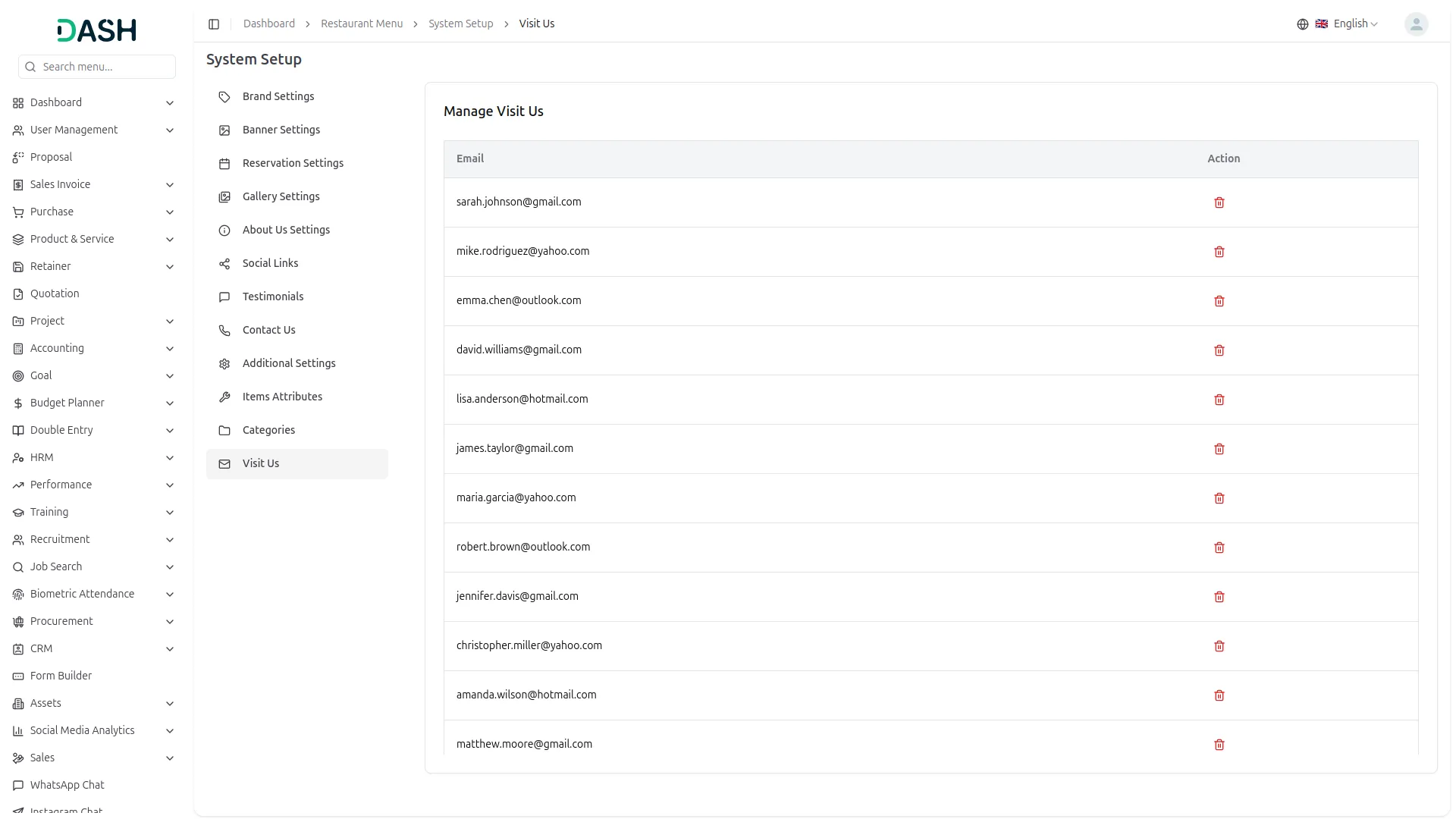Screen dimensions: 1456x819
Task: Open Brand Settings tab
Action: [278, 96]
